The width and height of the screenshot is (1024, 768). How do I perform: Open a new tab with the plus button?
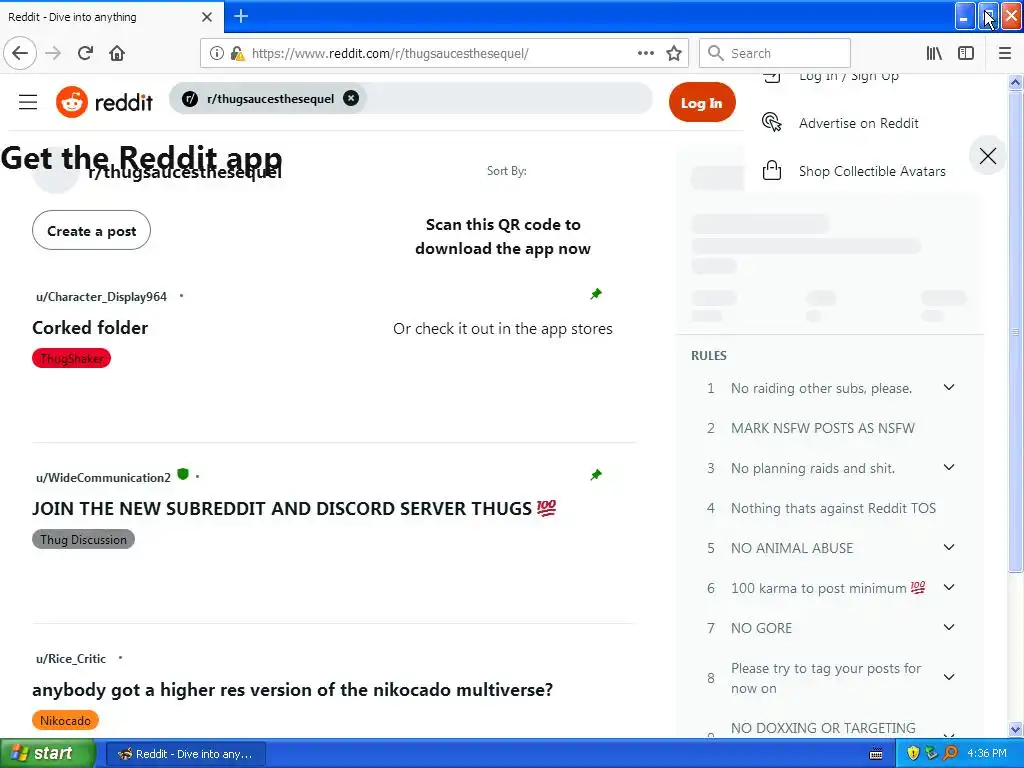[241, 16]
